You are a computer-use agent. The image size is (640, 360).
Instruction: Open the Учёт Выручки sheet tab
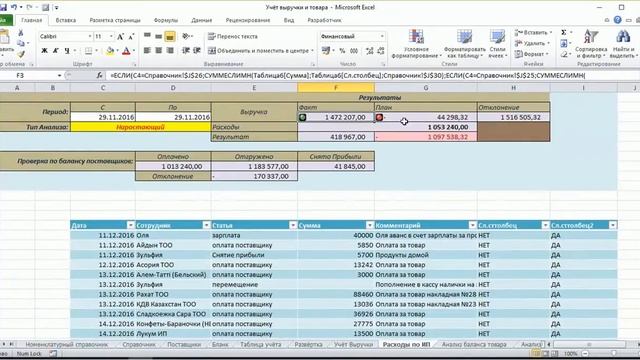(x=353, y=344)
